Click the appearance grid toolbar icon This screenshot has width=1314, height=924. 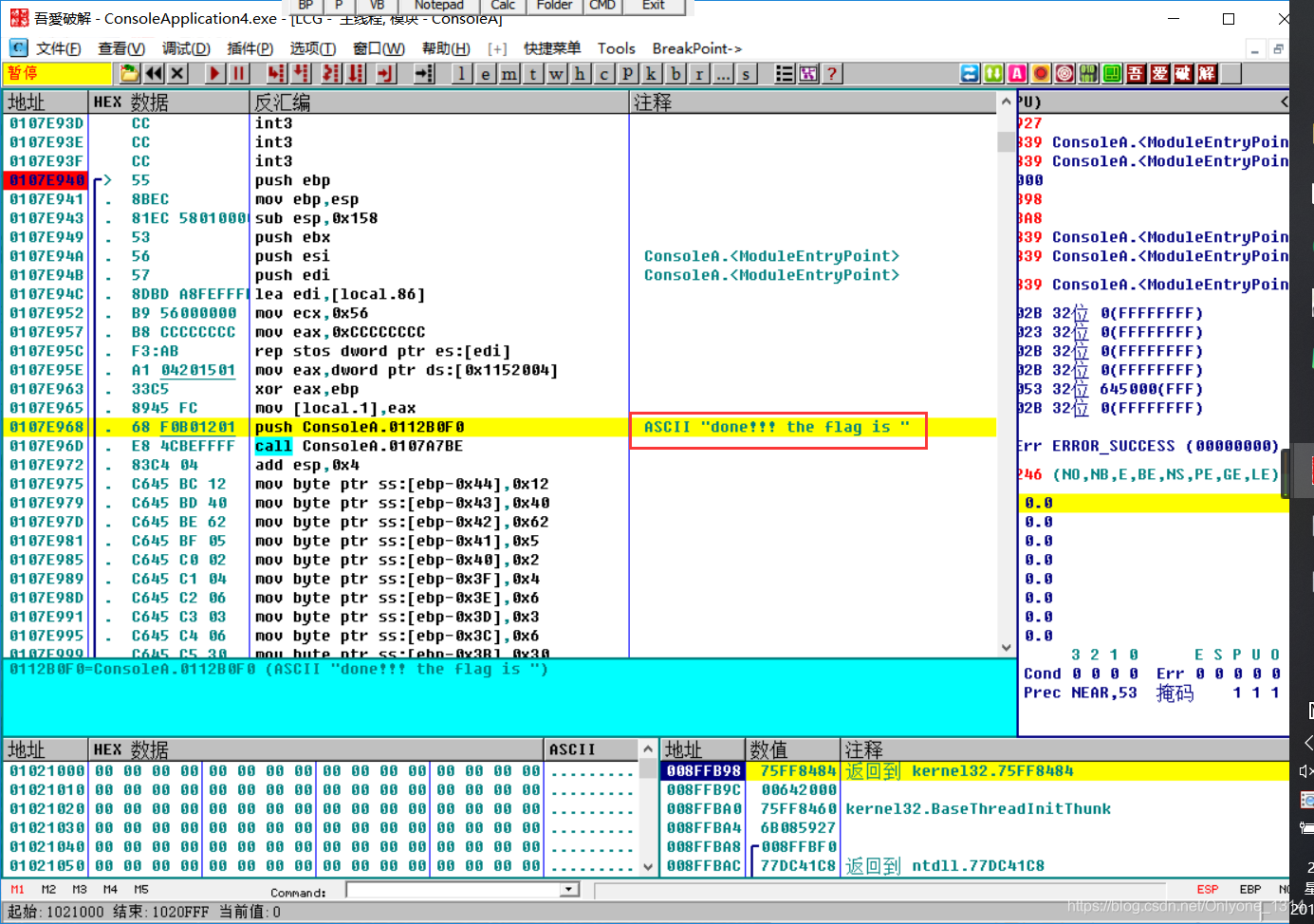pos(808,73)
